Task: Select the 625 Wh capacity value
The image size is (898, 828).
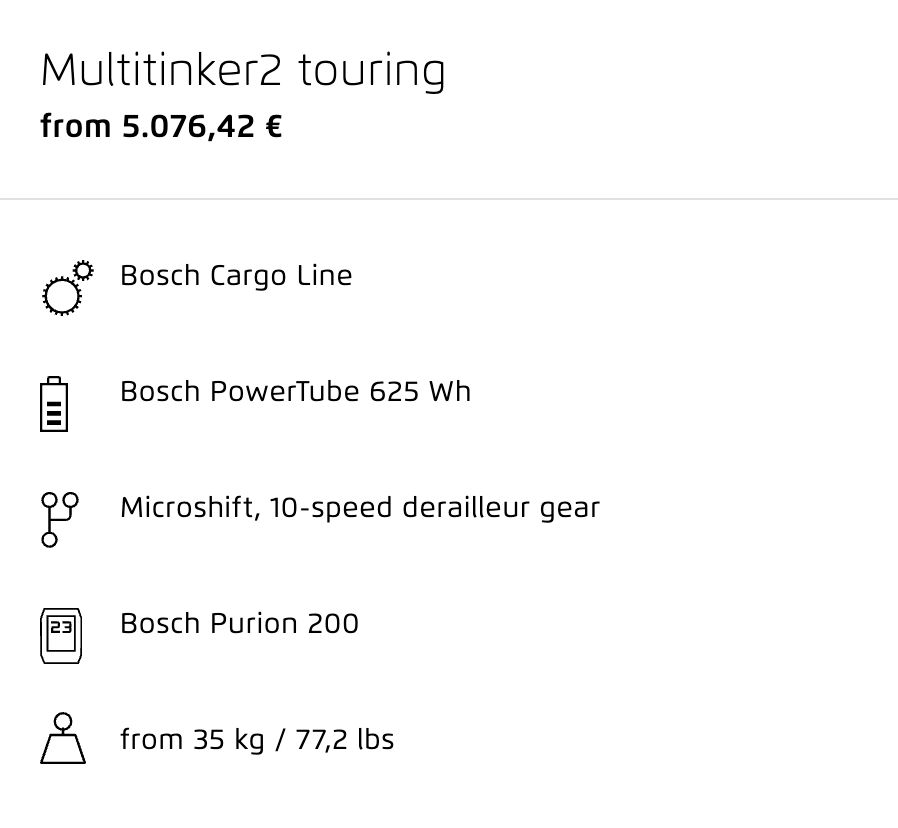Action: (420, 392)
